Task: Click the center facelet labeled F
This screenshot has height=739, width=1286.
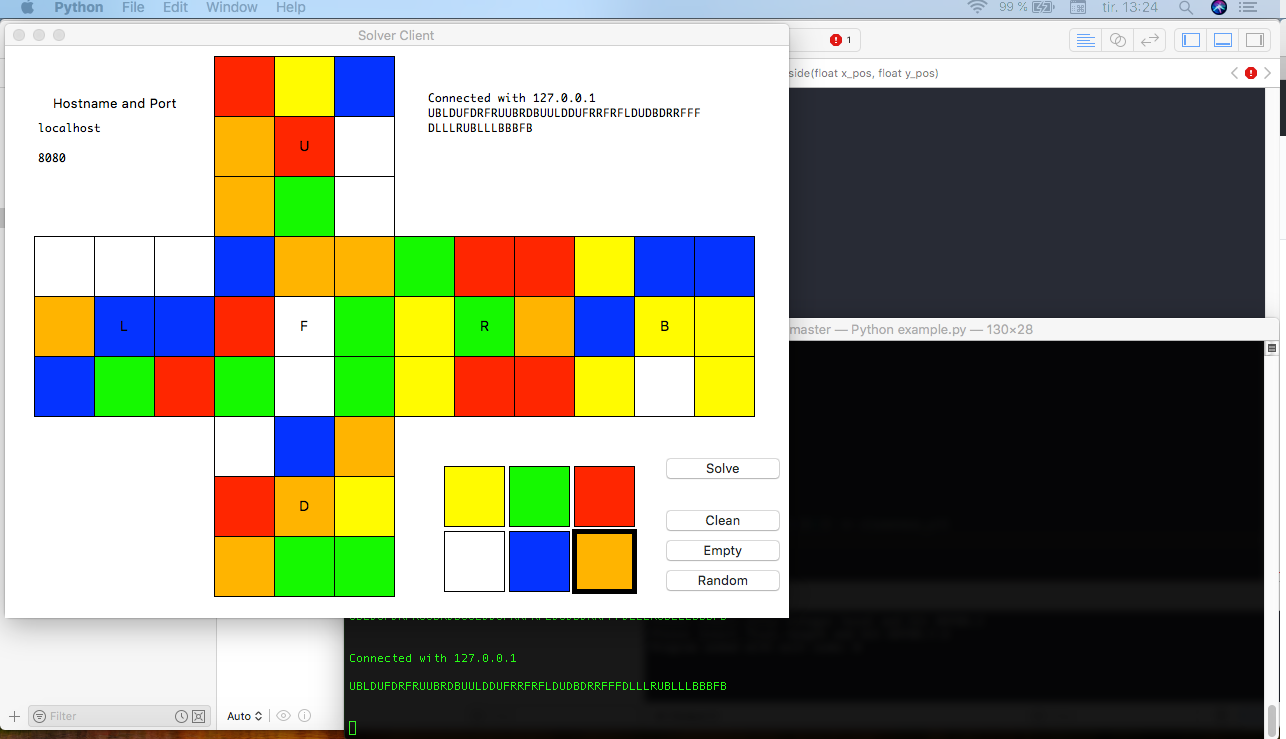Action: (304, 326)
